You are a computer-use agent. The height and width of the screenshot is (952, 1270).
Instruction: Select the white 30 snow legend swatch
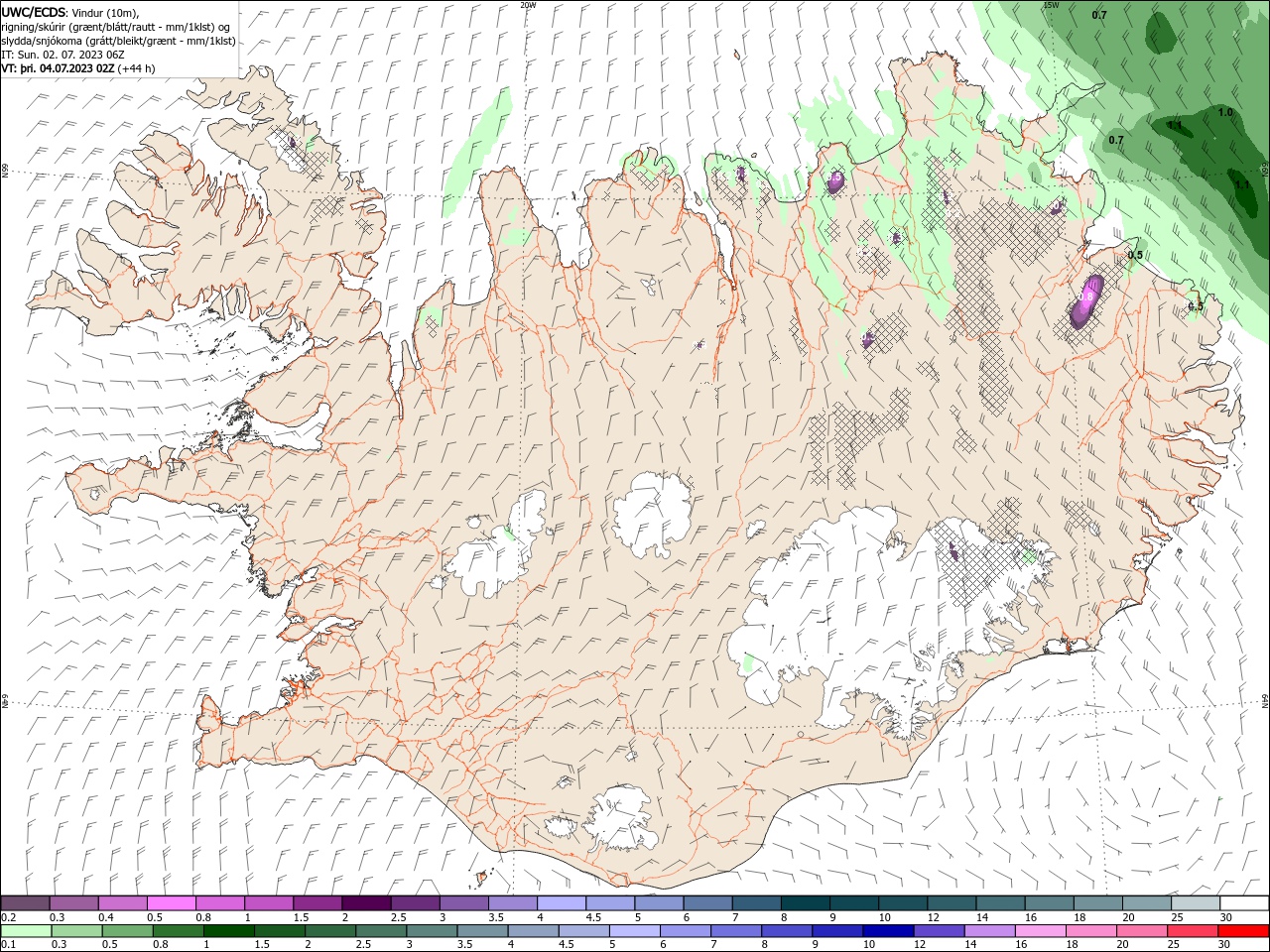1245,903
